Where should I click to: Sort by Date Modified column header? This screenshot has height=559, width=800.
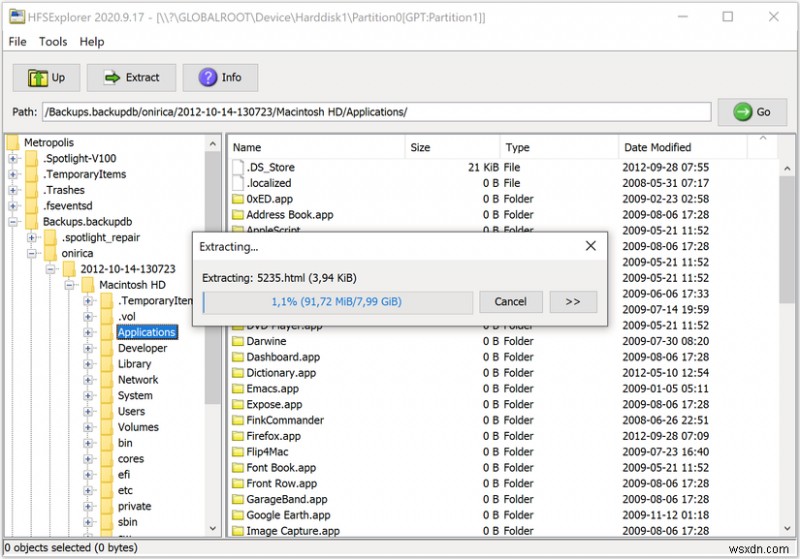point(683,147)
